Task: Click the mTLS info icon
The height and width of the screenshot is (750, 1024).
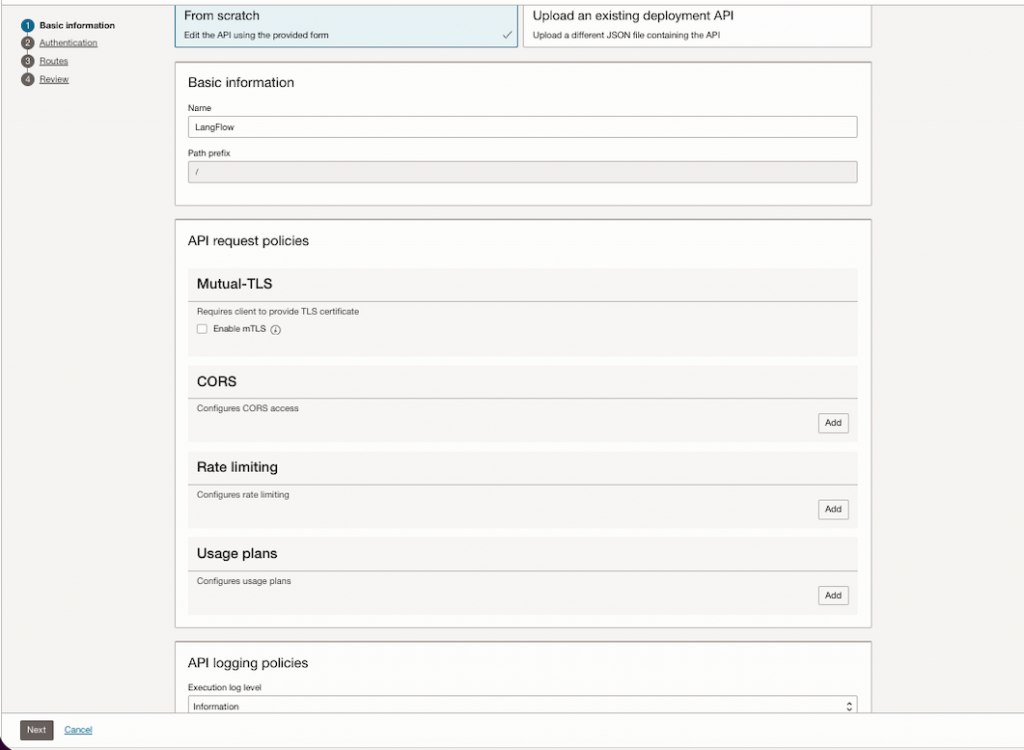Action: coord(276,329)
